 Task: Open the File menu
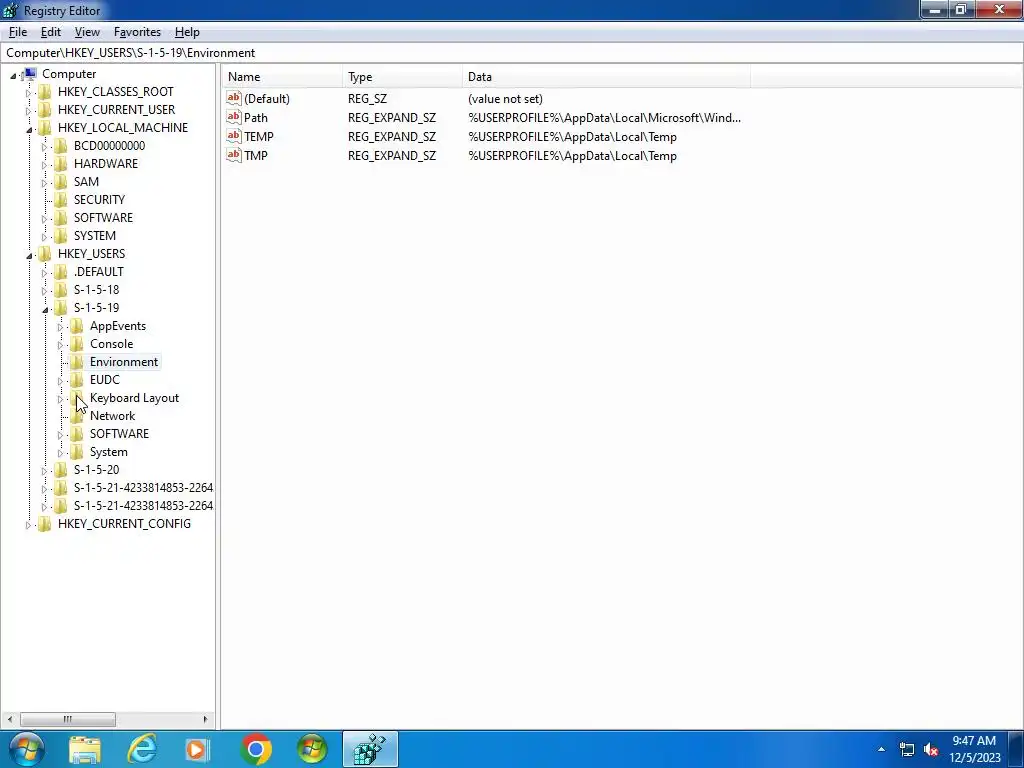(18, 32)
